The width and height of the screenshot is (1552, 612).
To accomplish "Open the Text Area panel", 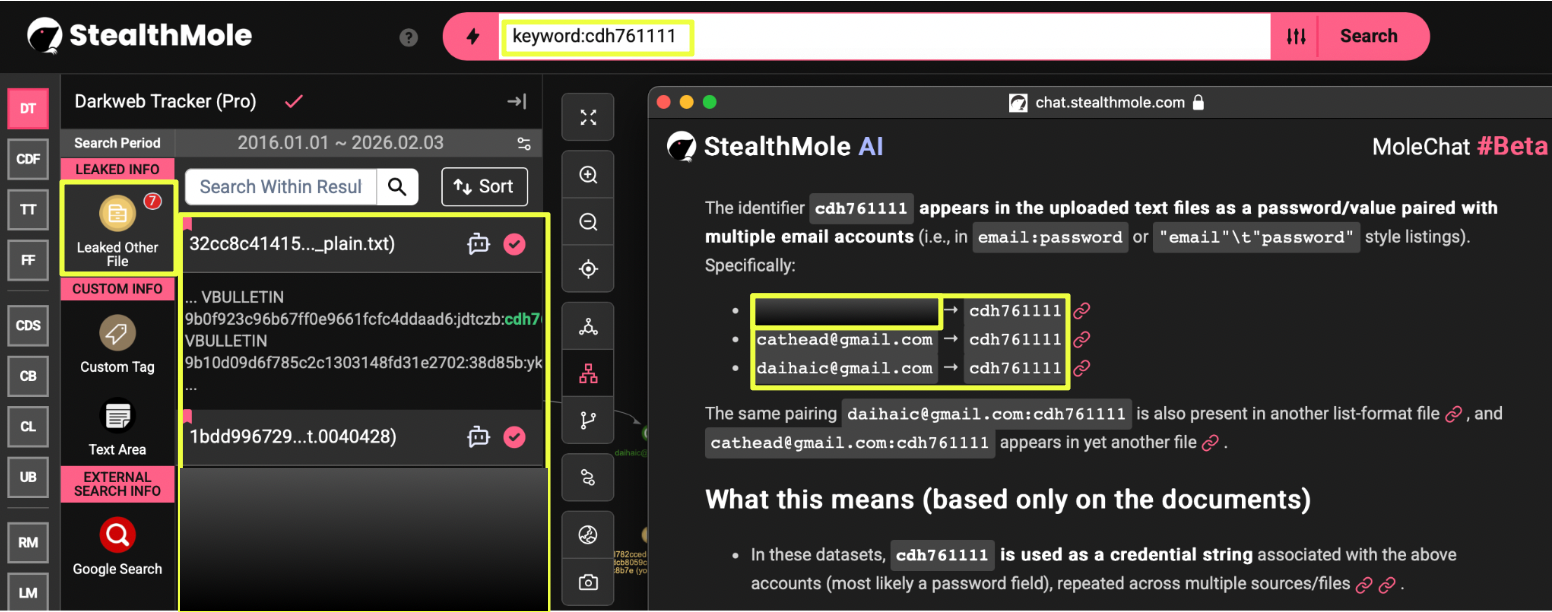I will click(x=117, y=415).
